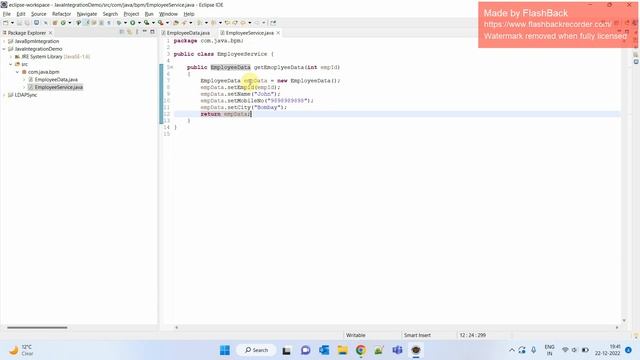Viewport: 640px width, 360px height.
Task: Open the External Tools dropdown arrow
Action: [167, 23]
